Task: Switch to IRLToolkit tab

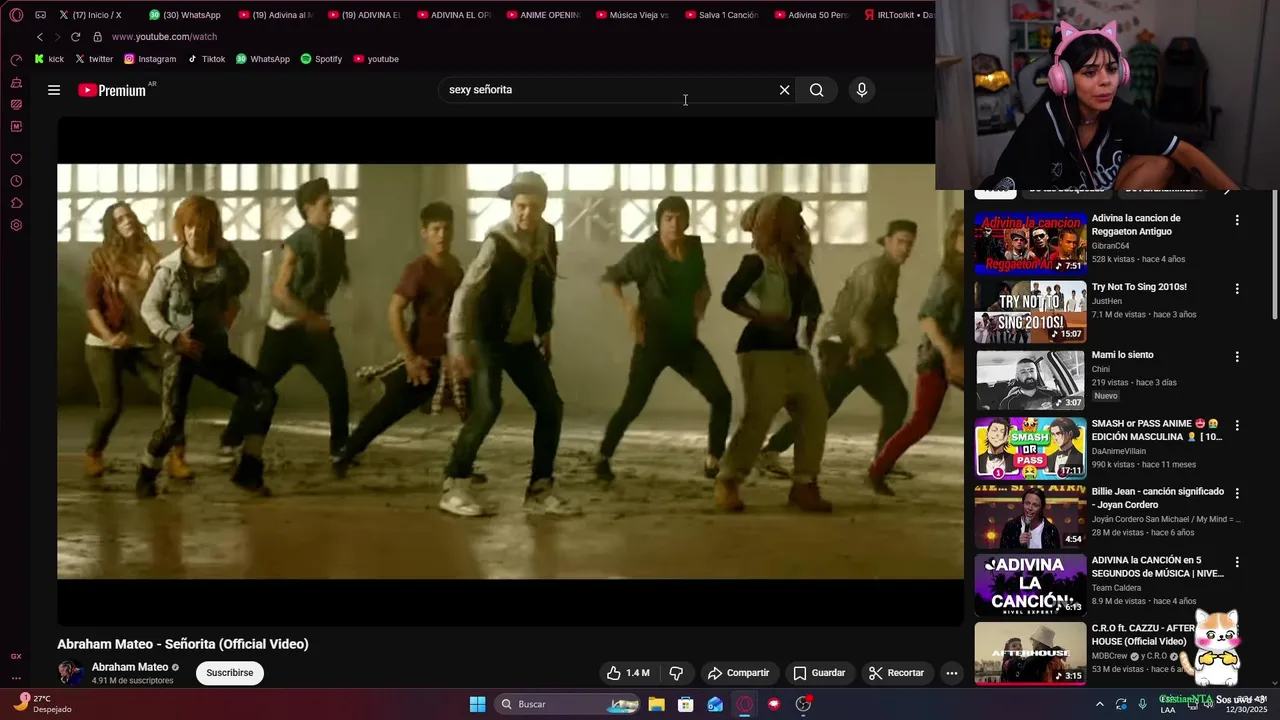Action: pyautogui.click(x=898, y=15)
